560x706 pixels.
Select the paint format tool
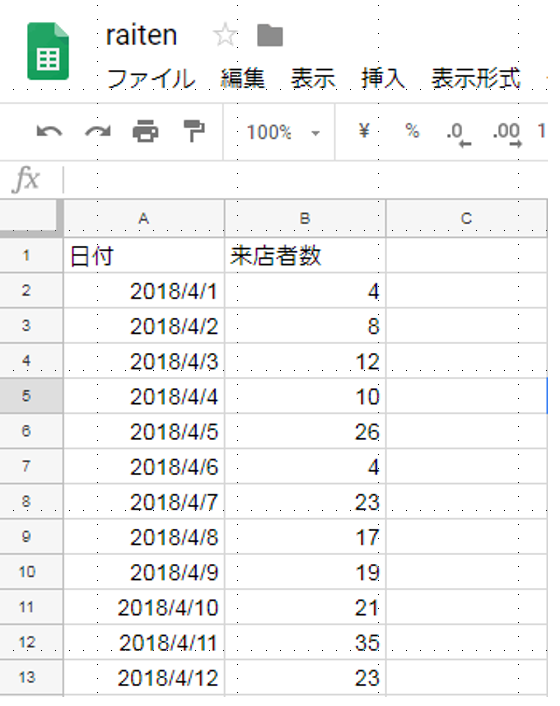tap(194, 131)
